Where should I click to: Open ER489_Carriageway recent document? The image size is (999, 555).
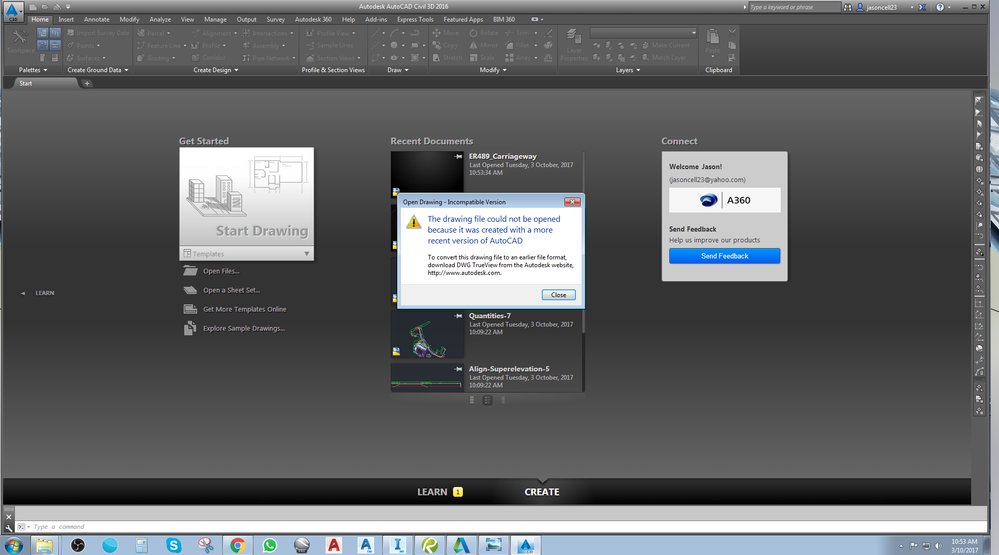click(x=503, y=156)
